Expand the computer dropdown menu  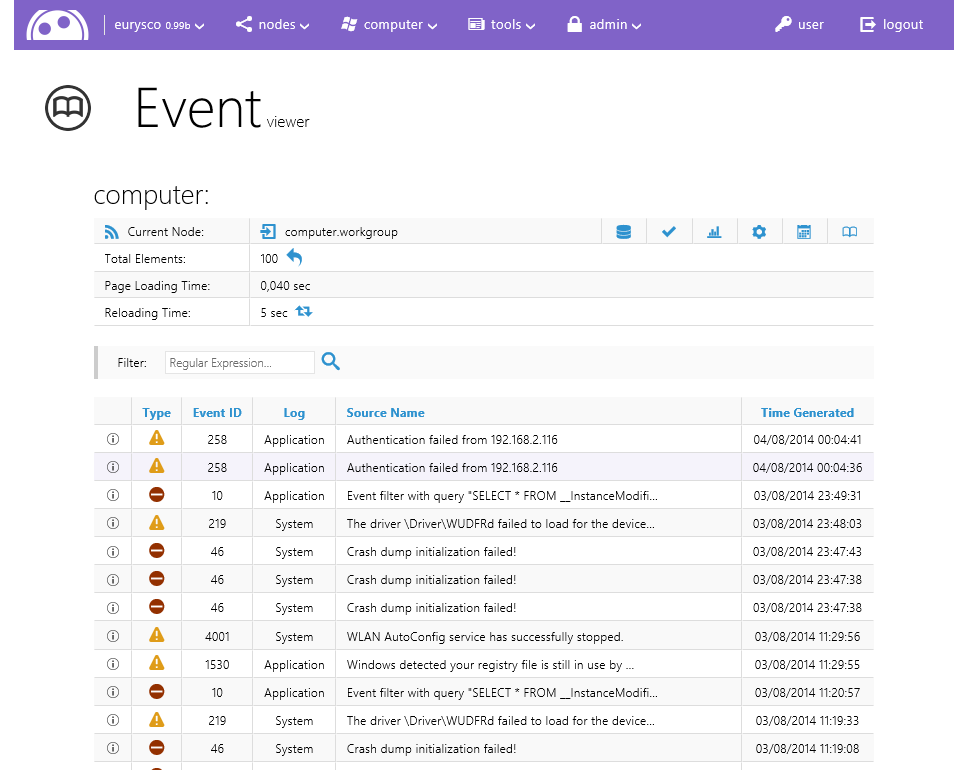(x=390, y=25)
